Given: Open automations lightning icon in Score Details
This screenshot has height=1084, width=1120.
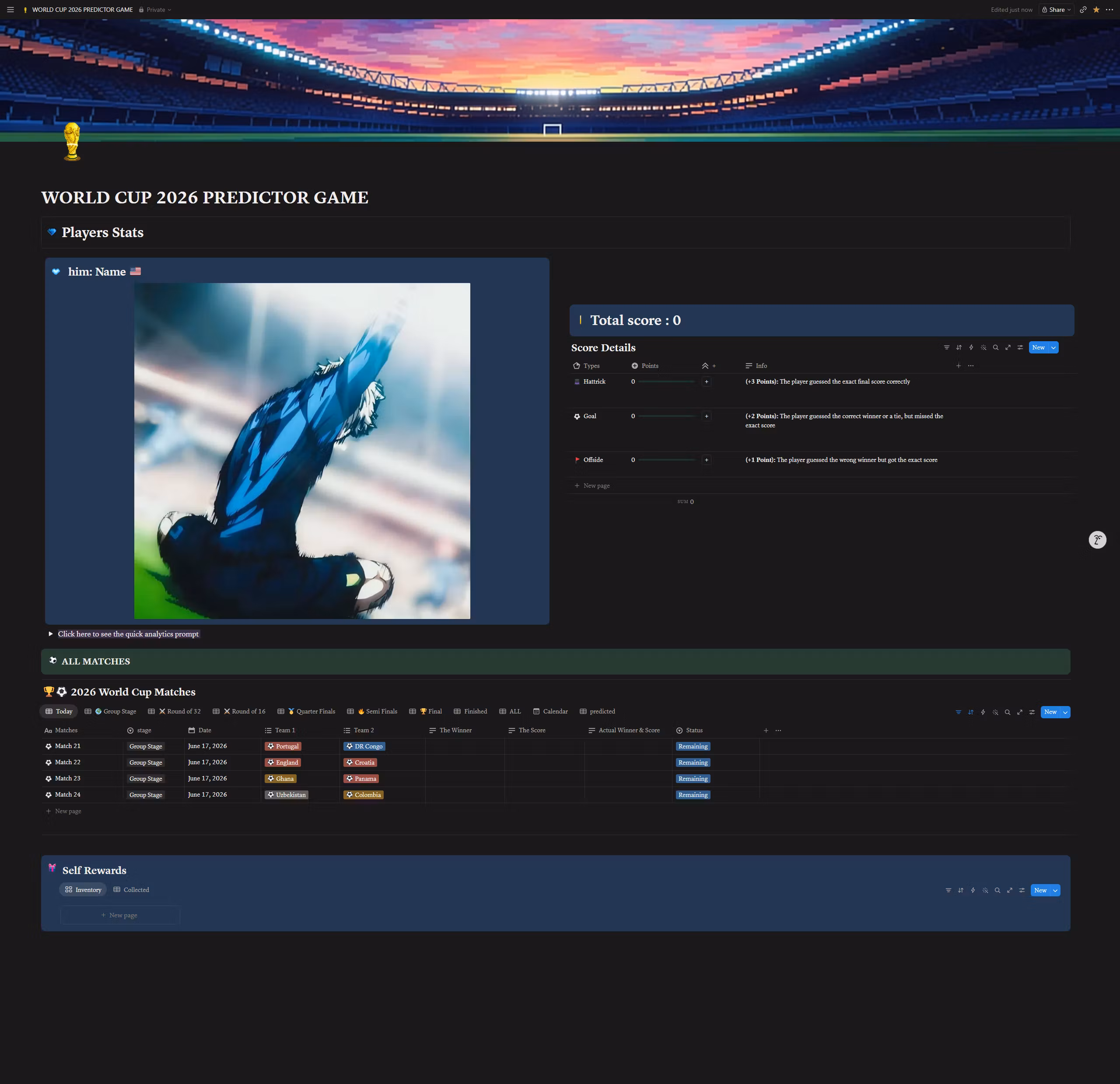Looking at the screenshot, I should (x=971, y=347).
